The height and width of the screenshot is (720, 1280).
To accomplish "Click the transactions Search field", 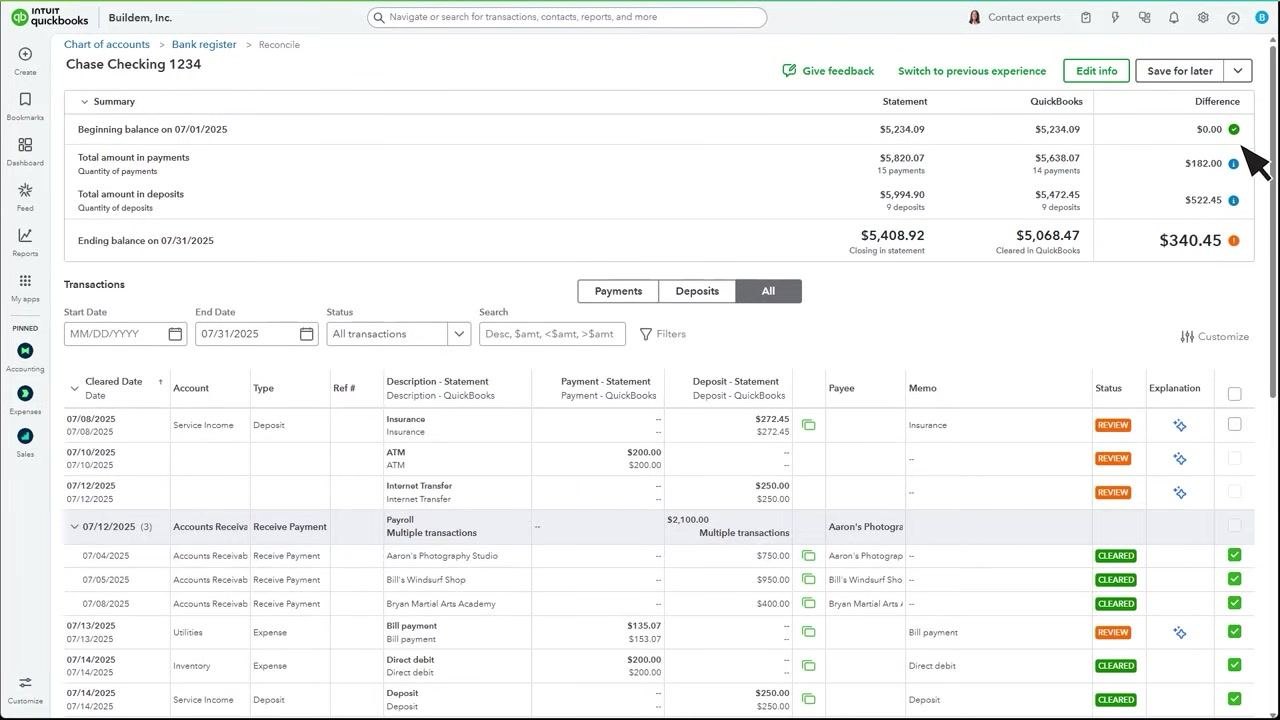I will pos(552,334).
